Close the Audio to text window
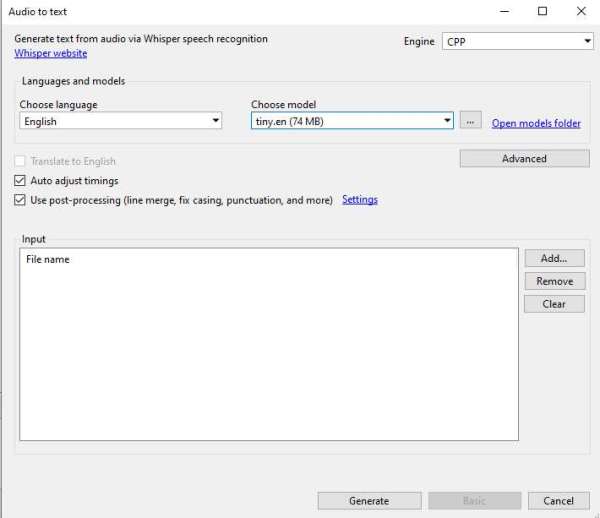The height and width of the screenshot is (518, 600). 581,12
